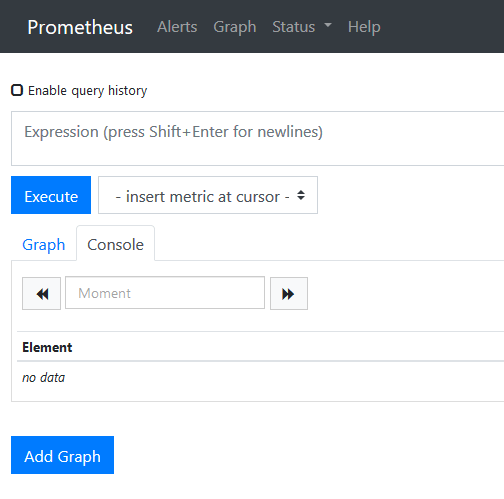Click the forward time double-arrow icon
Screen dimensions: 504x499
289,294
